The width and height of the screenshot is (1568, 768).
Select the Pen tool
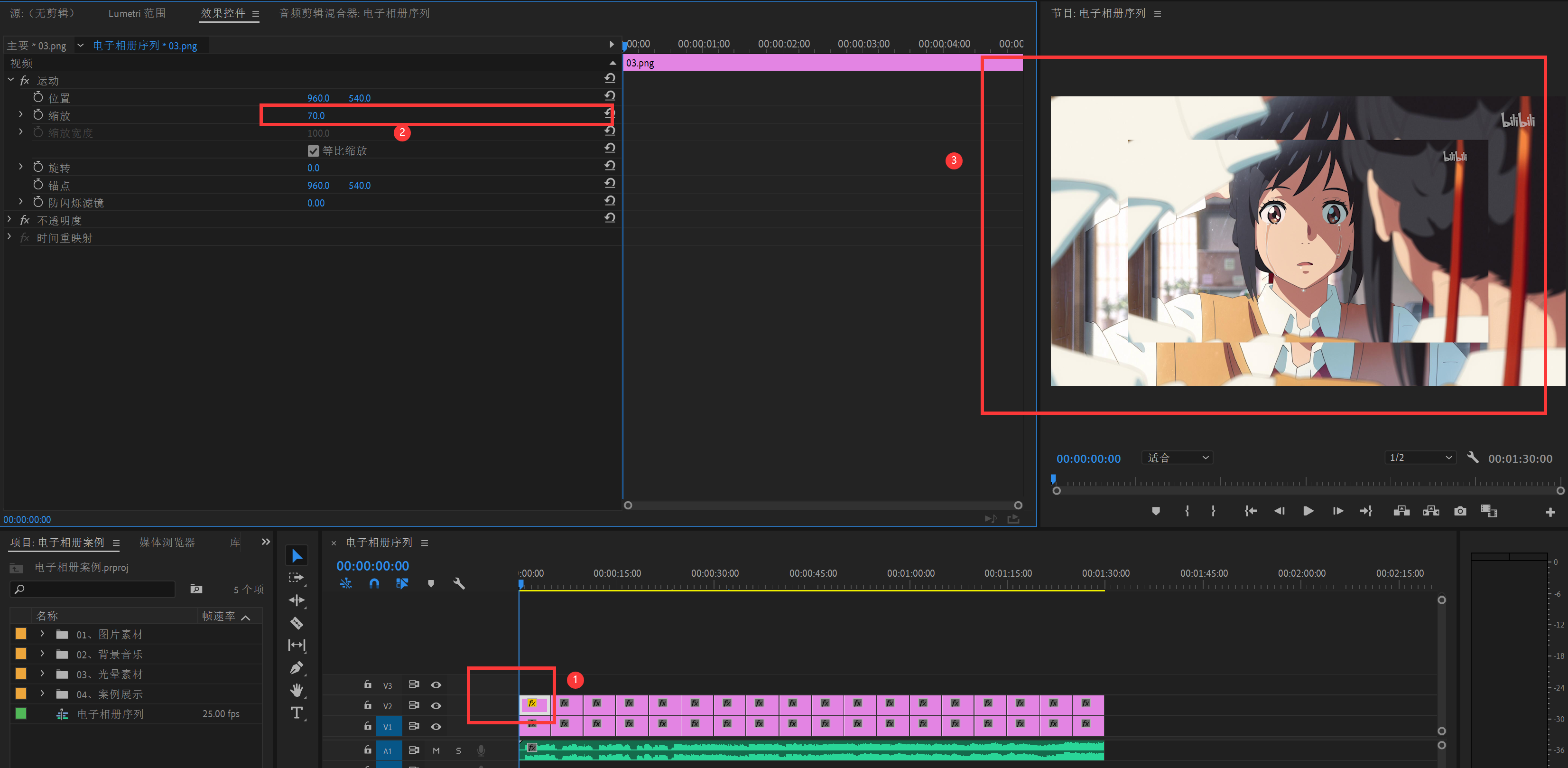(297, 667)
